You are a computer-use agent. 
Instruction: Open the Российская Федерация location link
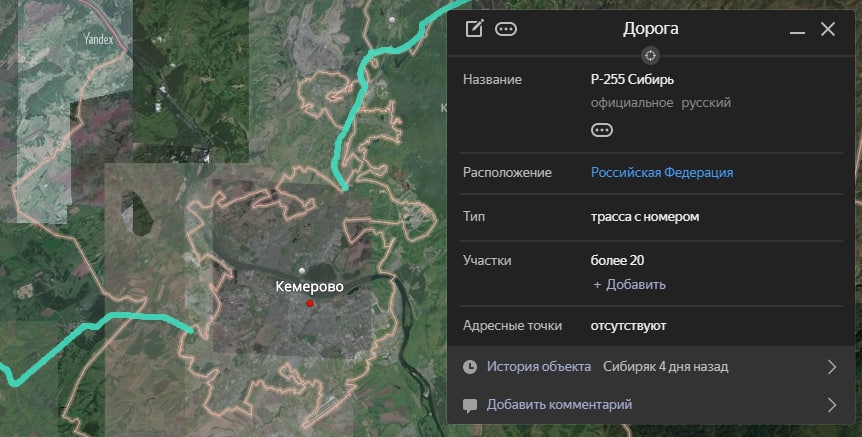coord(662,172)
